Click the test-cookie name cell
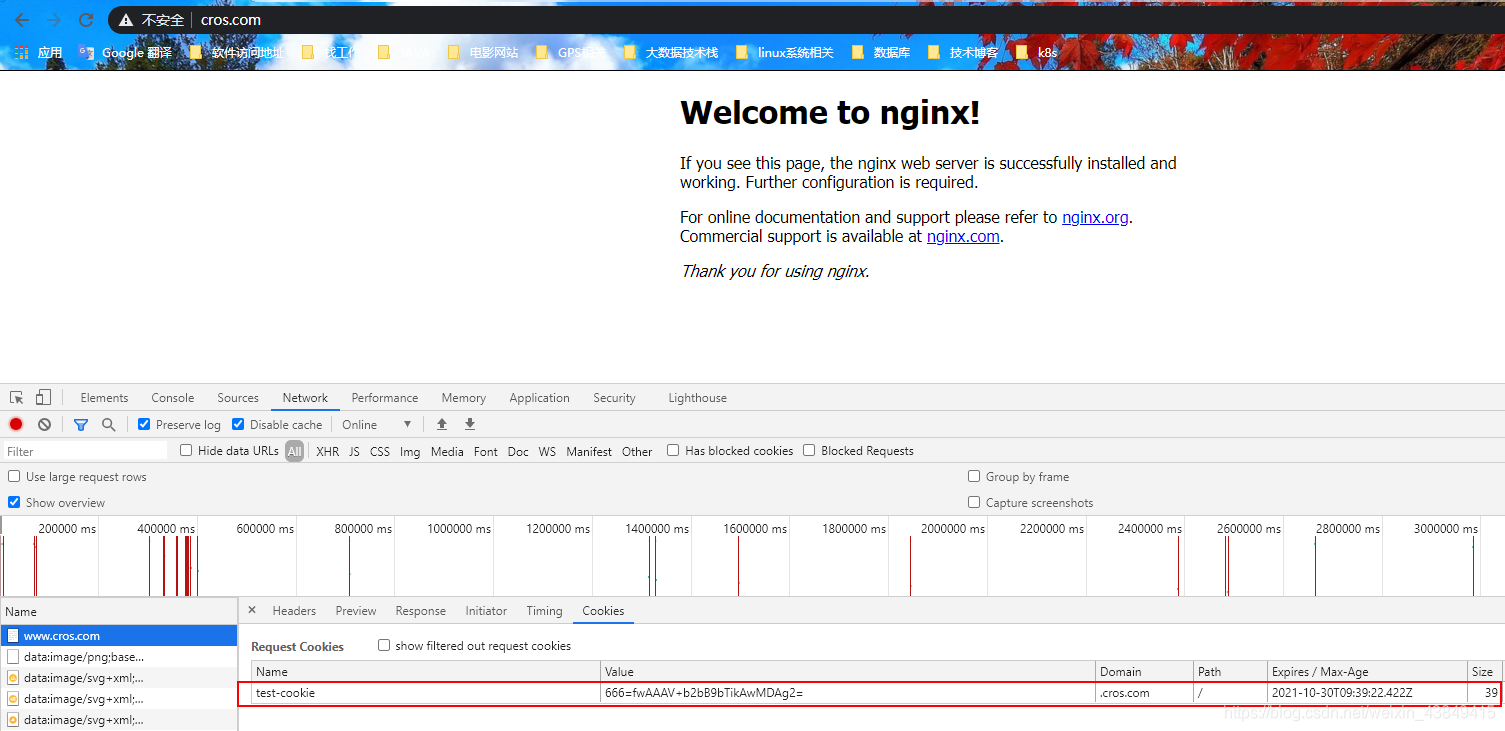1505x731 pixels. tap(426, 692)
